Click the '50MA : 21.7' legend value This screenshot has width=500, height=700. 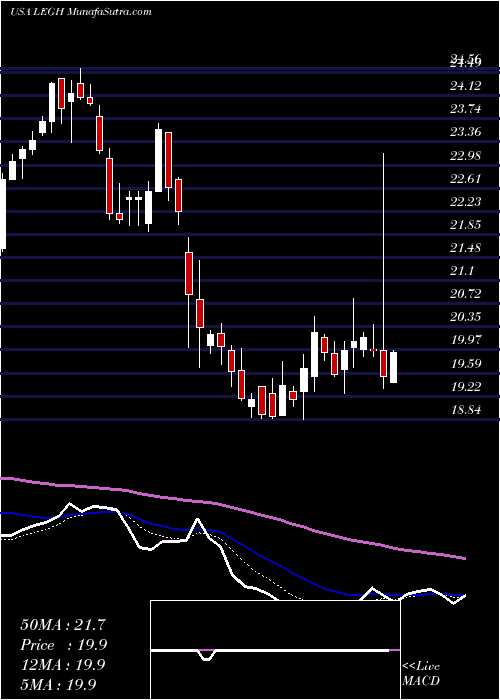point(63,625)
